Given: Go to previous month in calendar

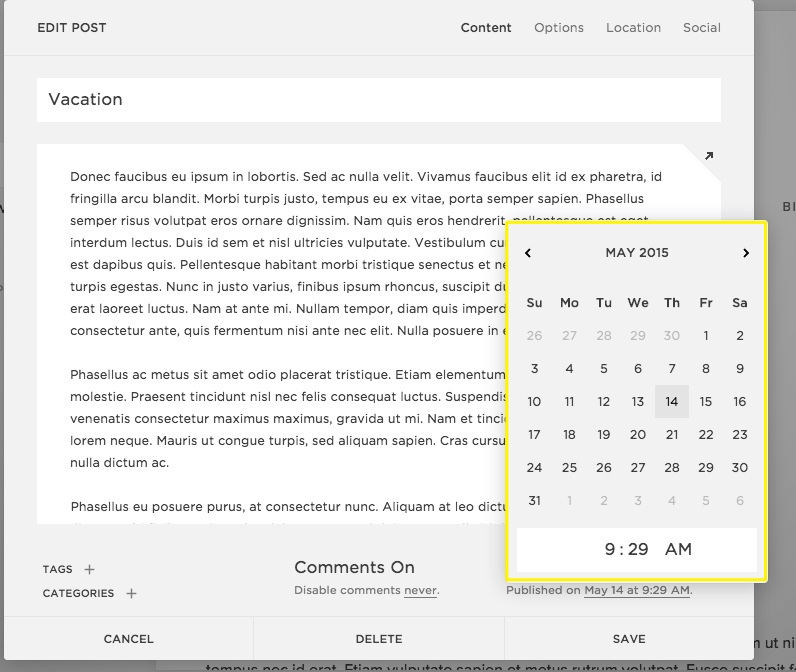Looking at the screenshot, I should [x=528, y=253].
